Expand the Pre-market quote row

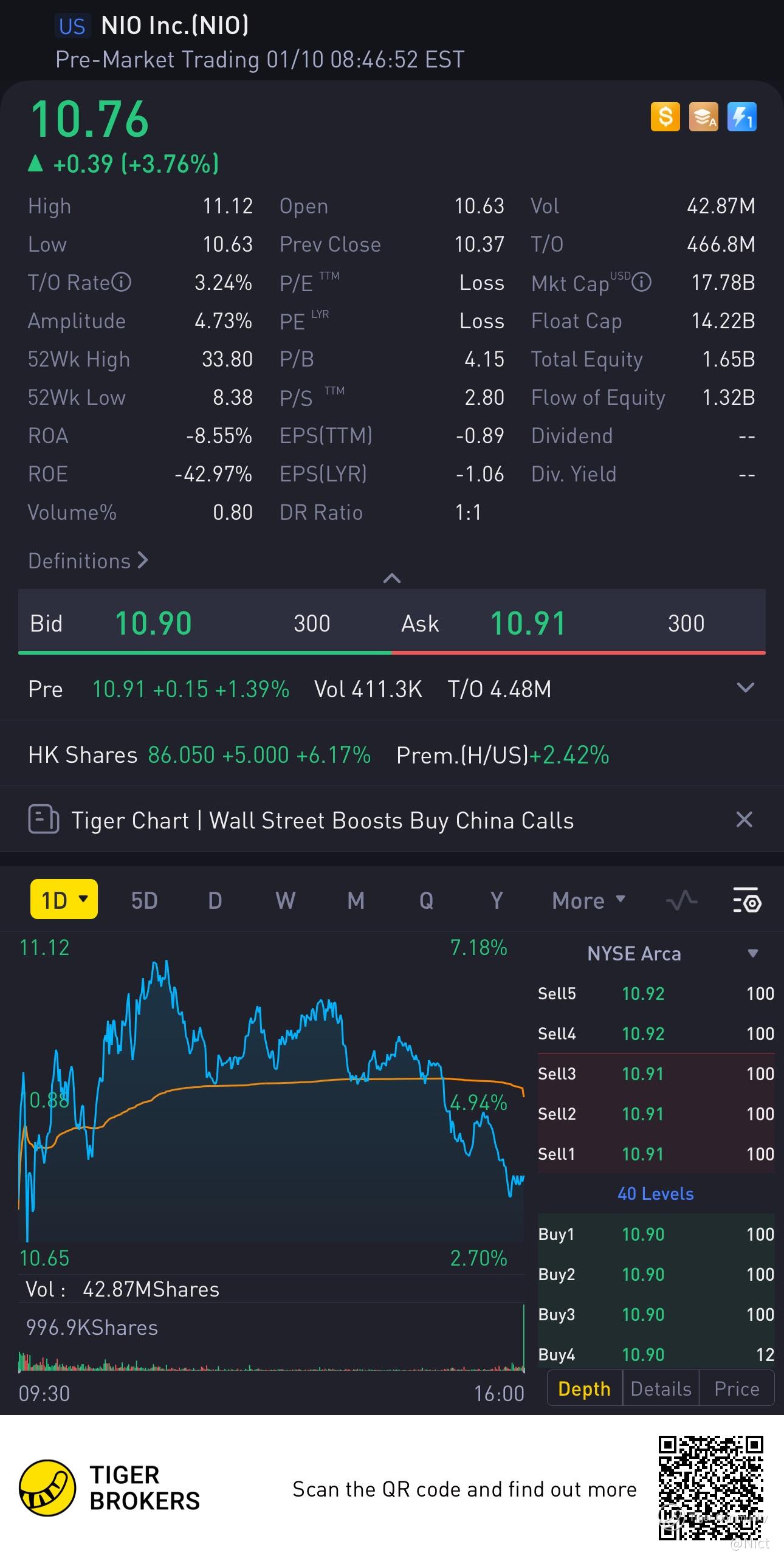pos(745,688)
